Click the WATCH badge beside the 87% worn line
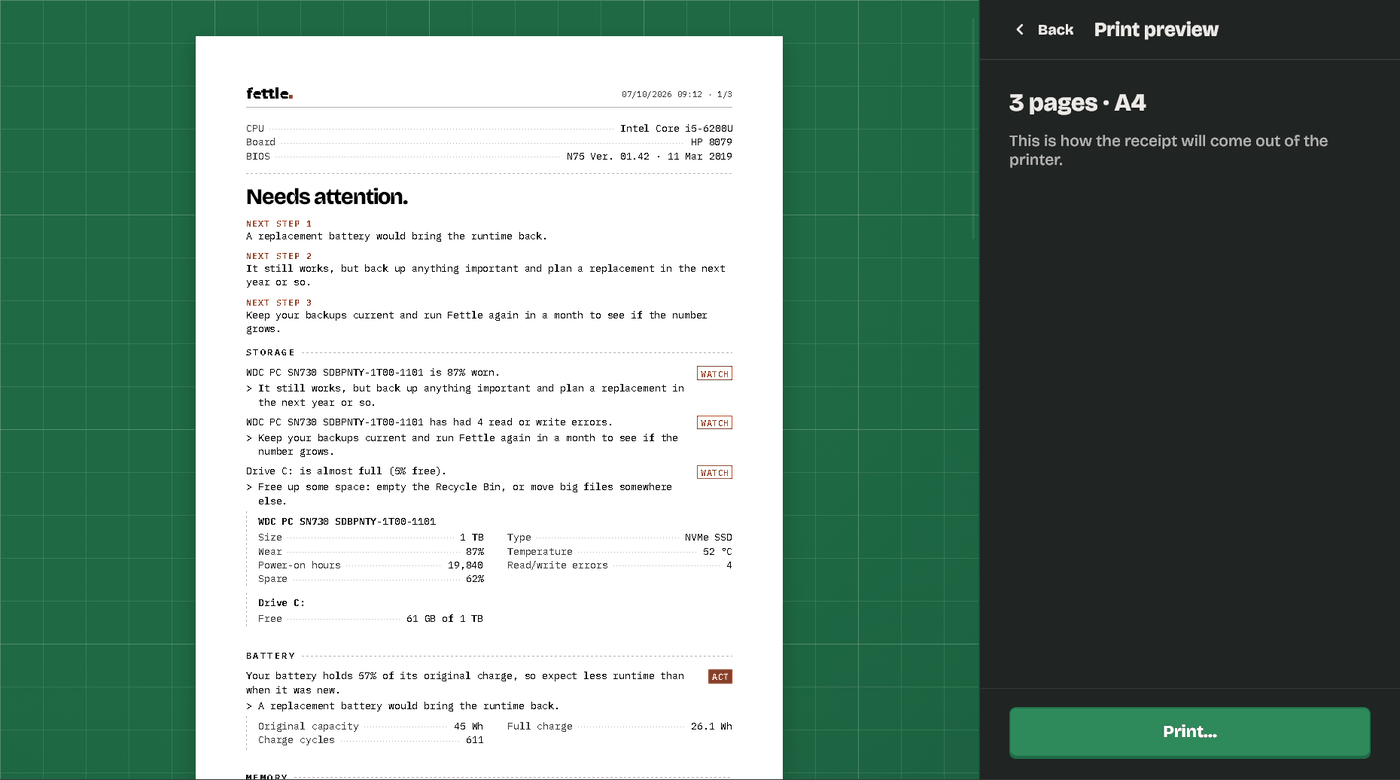 coord(714,374)
